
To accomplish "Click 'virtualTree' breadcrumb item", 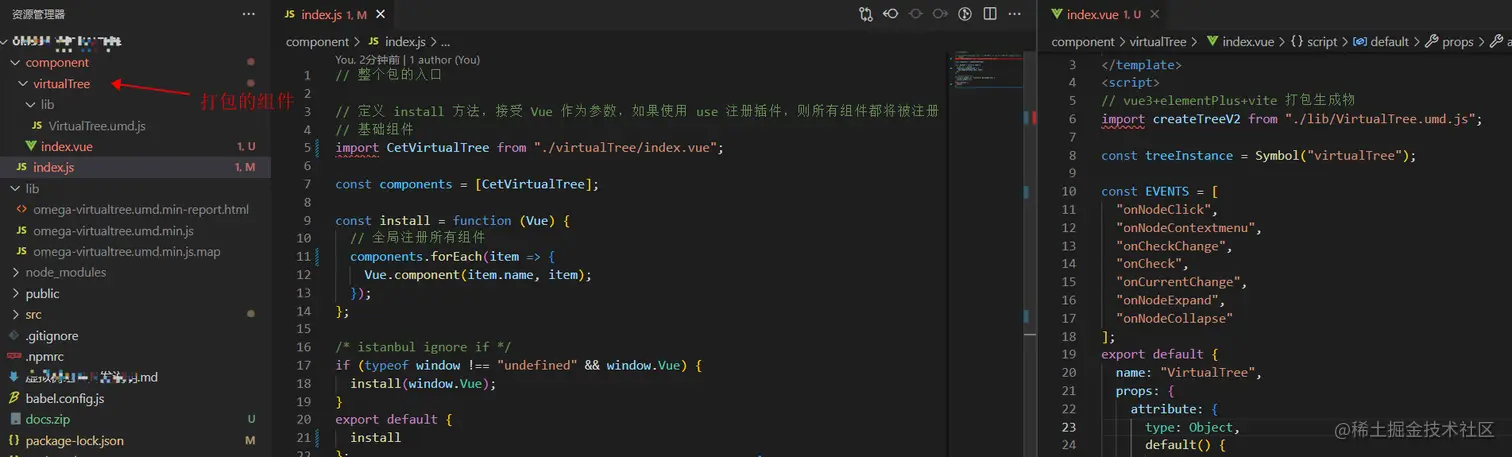I will pyautogui.click(x=1158, y=42).
